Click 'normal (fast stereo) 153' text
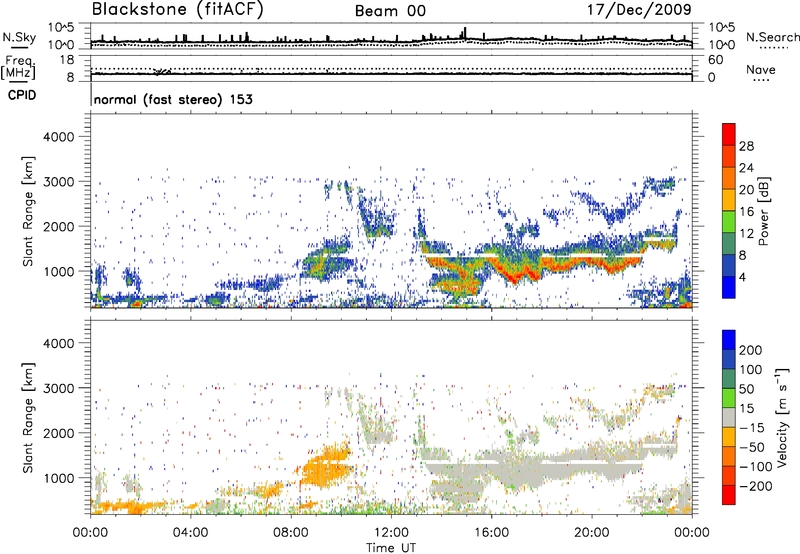Screen dimensions: 800x554 coord(173,99)
